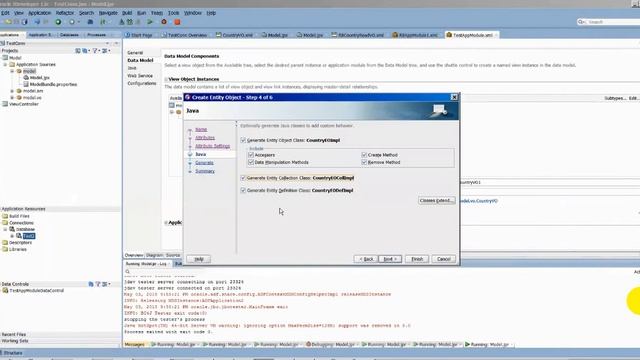
Task: Open the Projects panel view options dropdown
Action: click(105, 51)
